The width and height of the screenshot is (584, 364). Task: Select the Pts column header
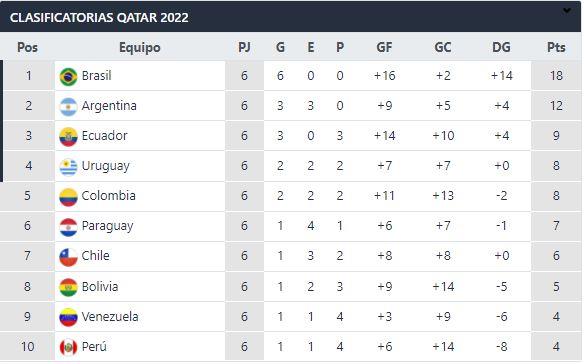point(556,47)
